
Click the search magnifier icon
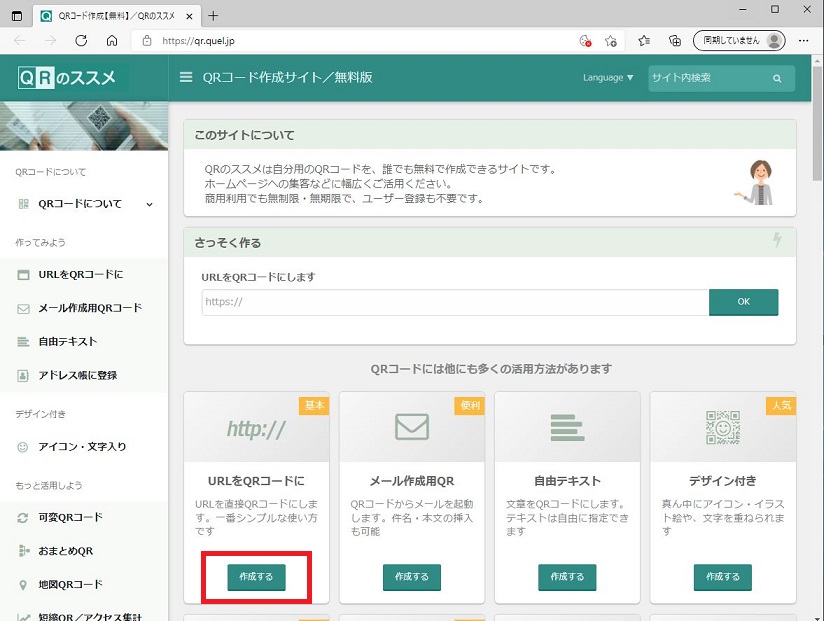pyautogui.click(x=777, y=78)
